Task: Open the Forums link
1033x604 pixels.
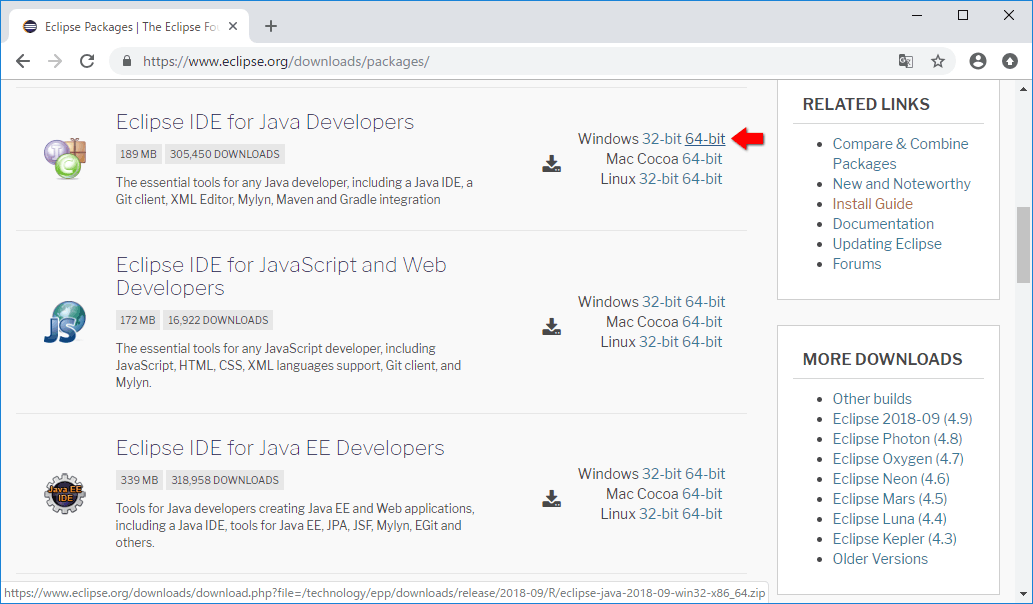Action: pyautogui.click(x=856, y=263)
